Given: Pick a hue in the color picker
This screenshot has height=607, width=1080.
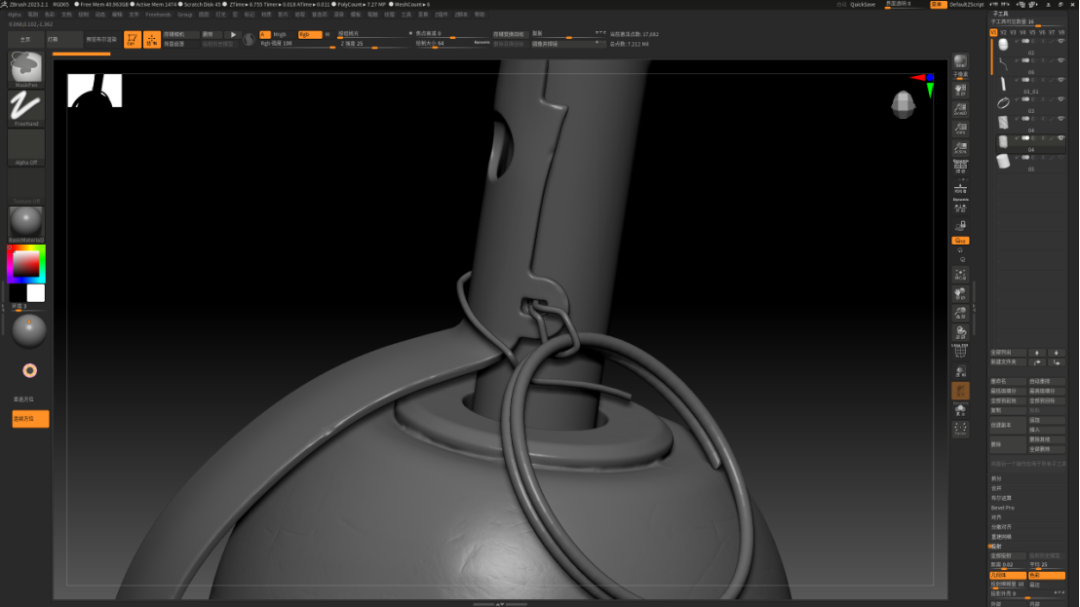Looking at the screenshot, I should [x=26, y=264].
